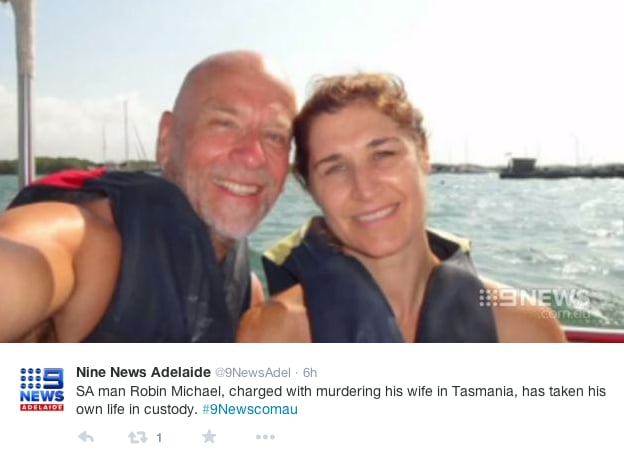Click the red ADELAIDE label in the avatar

(x=42, y=407)
